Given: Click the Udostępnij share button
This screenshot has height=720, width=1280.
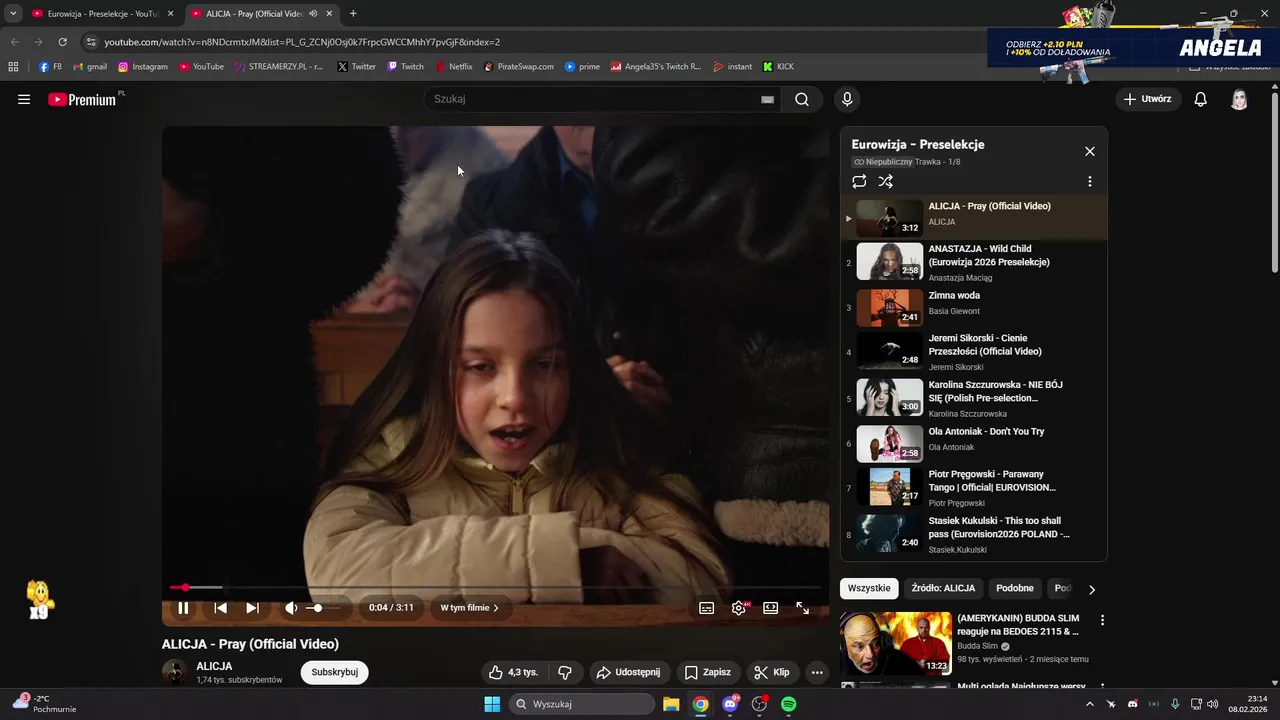Looking at the screenshot, I should 628,672.
